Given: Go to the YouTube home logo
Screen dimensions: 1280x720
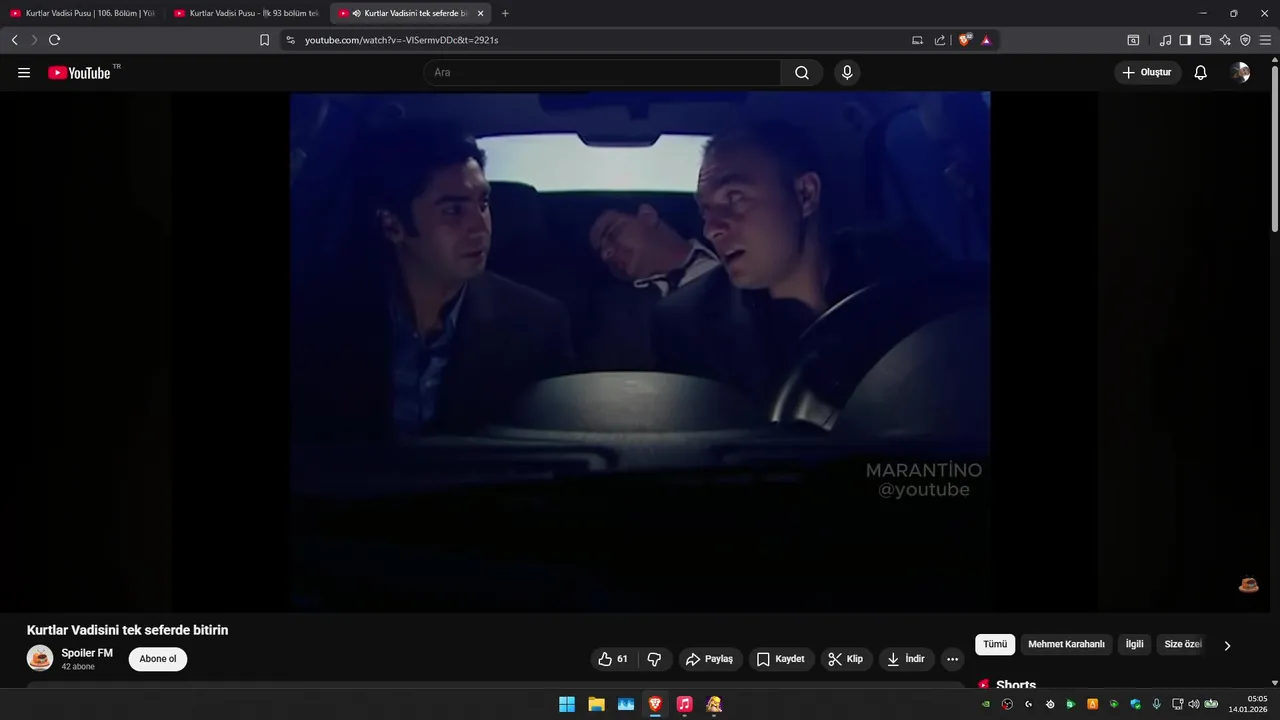Looking at the screenshot, I should tap(80, 73).
